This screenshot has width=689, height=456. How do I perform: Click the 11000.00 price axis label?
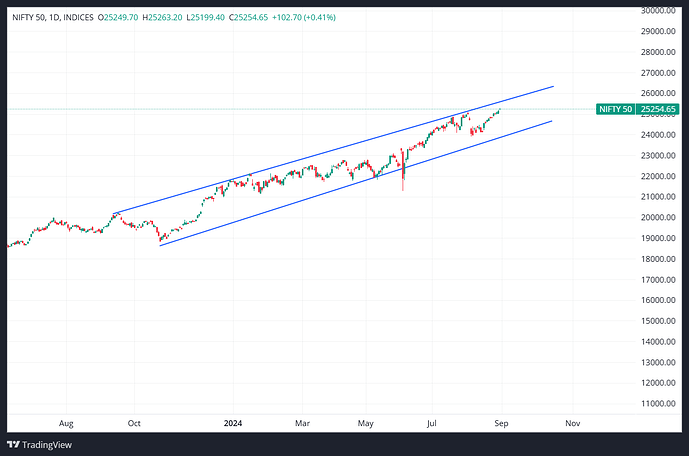(x=658, y=403)
